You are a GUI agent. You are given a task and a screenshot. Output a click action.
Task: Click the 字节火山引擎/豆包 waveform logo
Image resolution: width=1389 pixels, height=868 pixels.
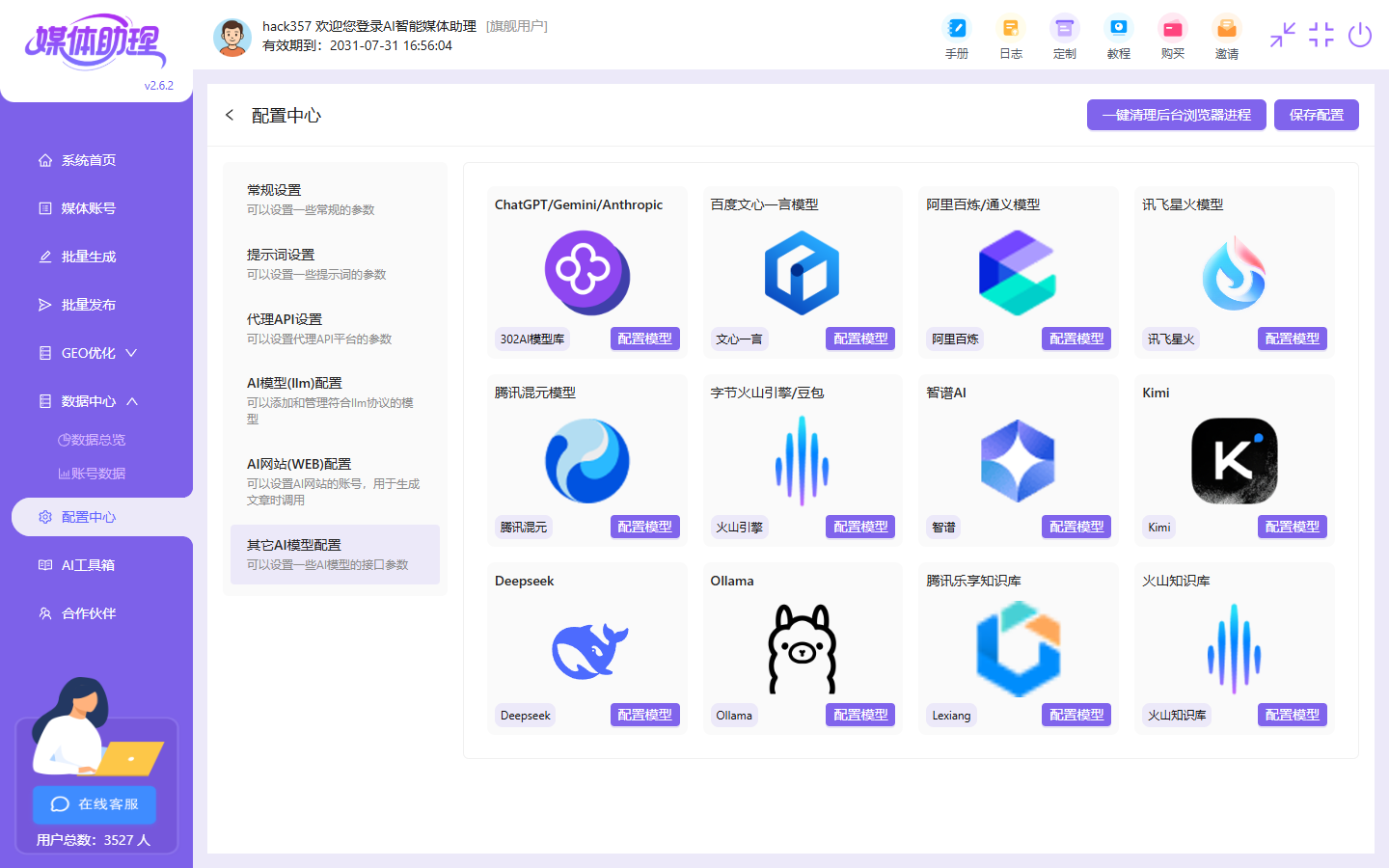803,461
